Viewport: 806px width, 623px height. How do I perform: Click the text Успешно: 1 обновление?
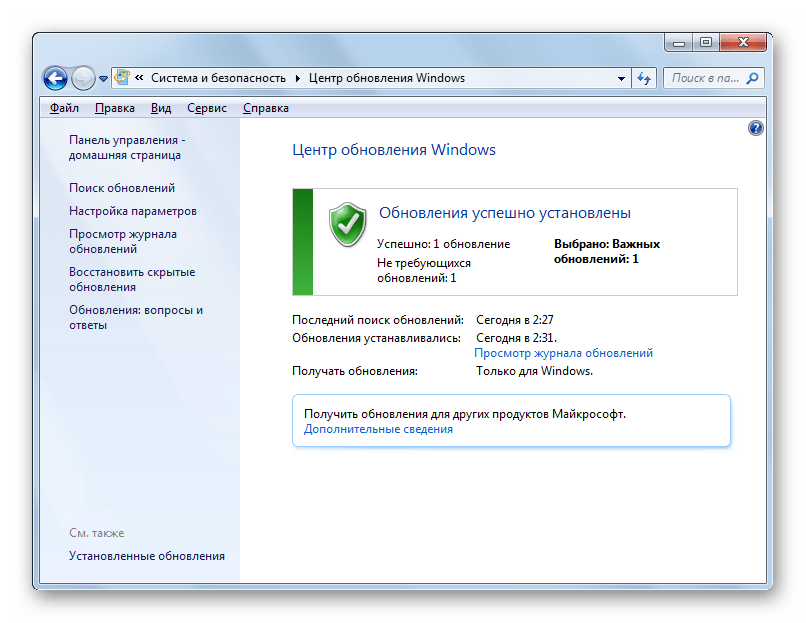tap(443, 244)
